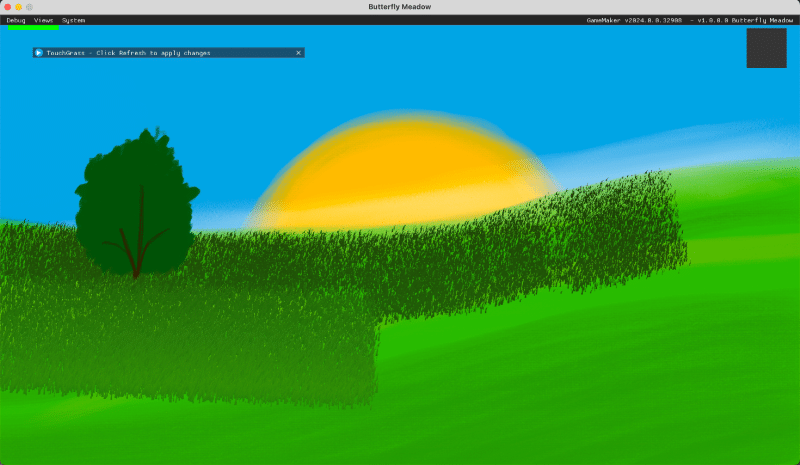Expand the TouchGrass panel arrow icon

39,52
